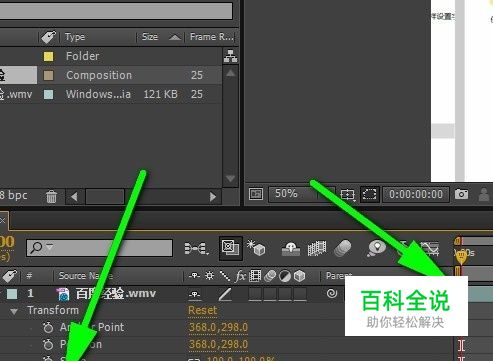
Task: Open grid and guide options icon
Action: pos(348,194)
